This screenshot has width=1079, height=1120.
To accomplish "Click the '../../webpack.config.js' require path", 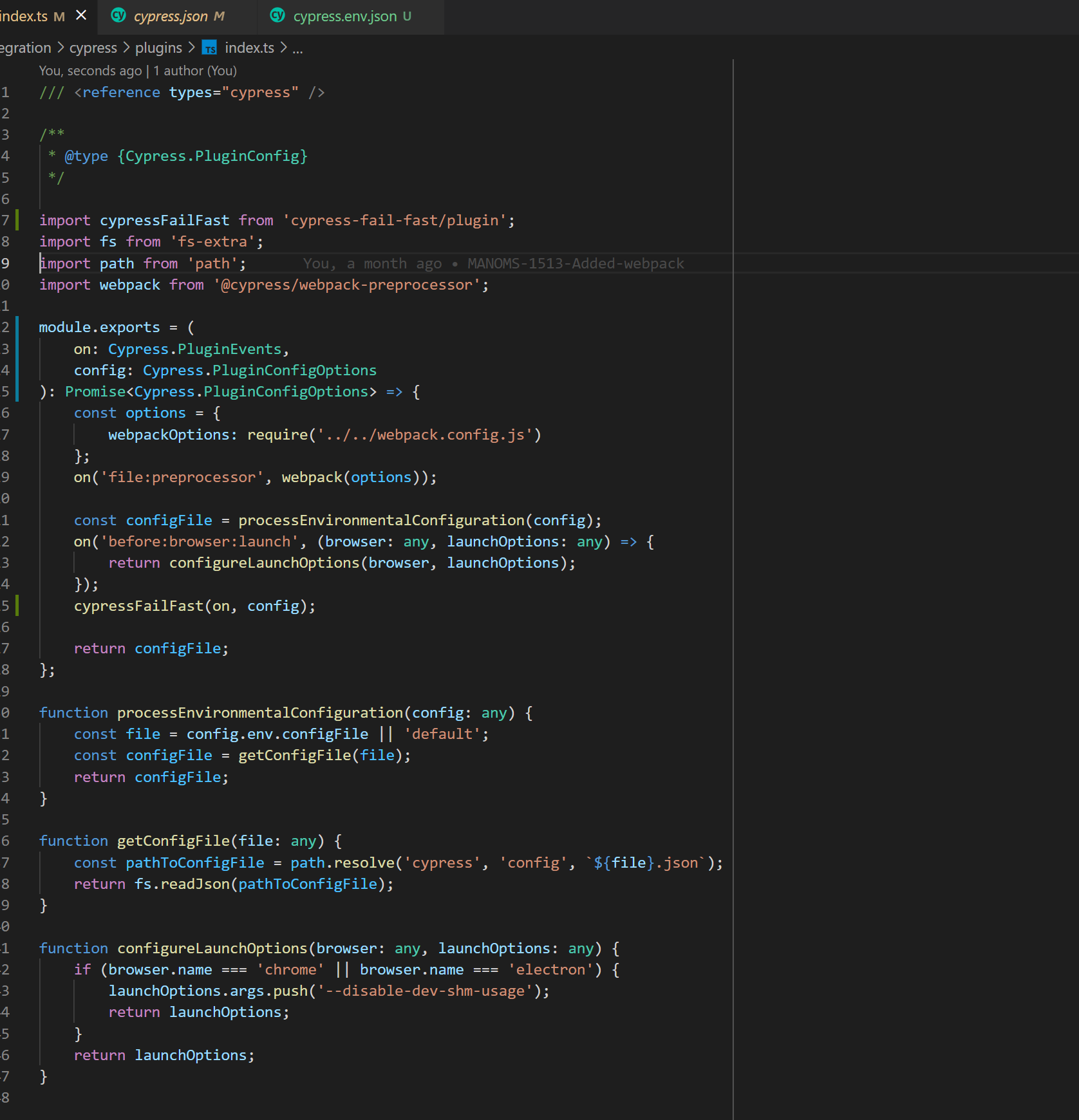I will (426, 435).
